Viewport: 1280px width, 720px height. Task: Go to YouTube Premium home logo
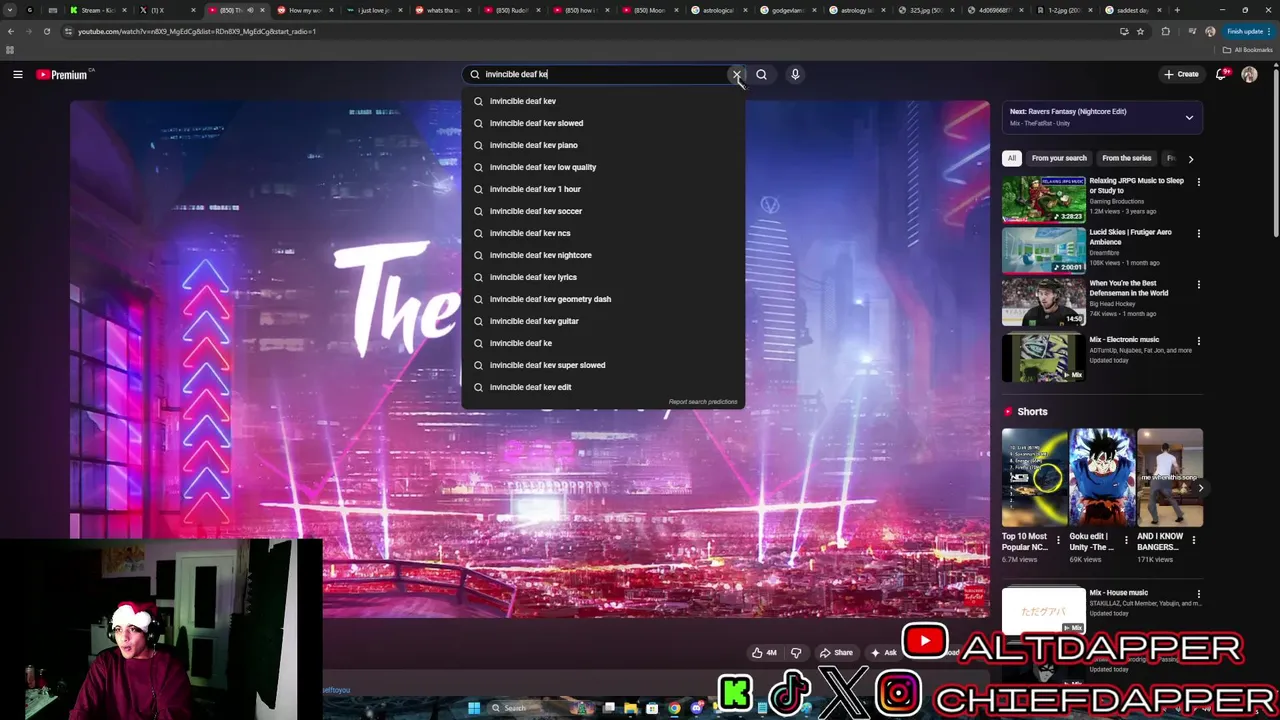click(x=62, y=74)
